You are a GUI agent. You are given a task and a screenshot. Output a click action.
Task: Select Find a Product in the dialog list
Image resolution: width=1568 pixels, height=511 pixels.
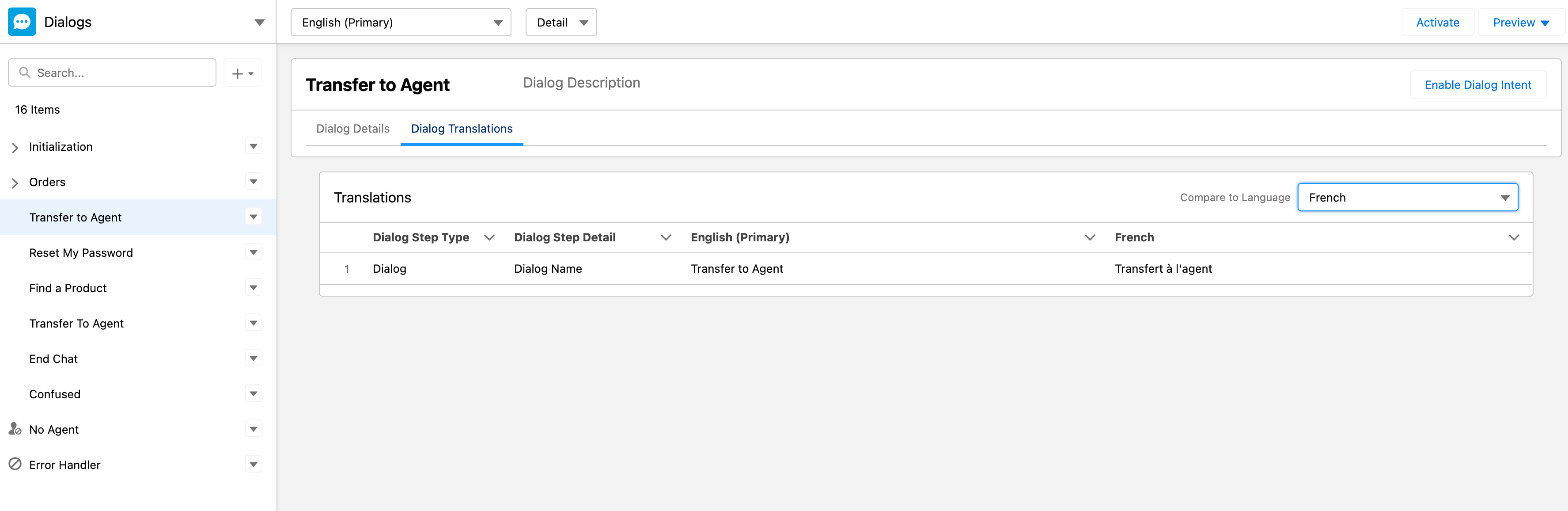68,288
